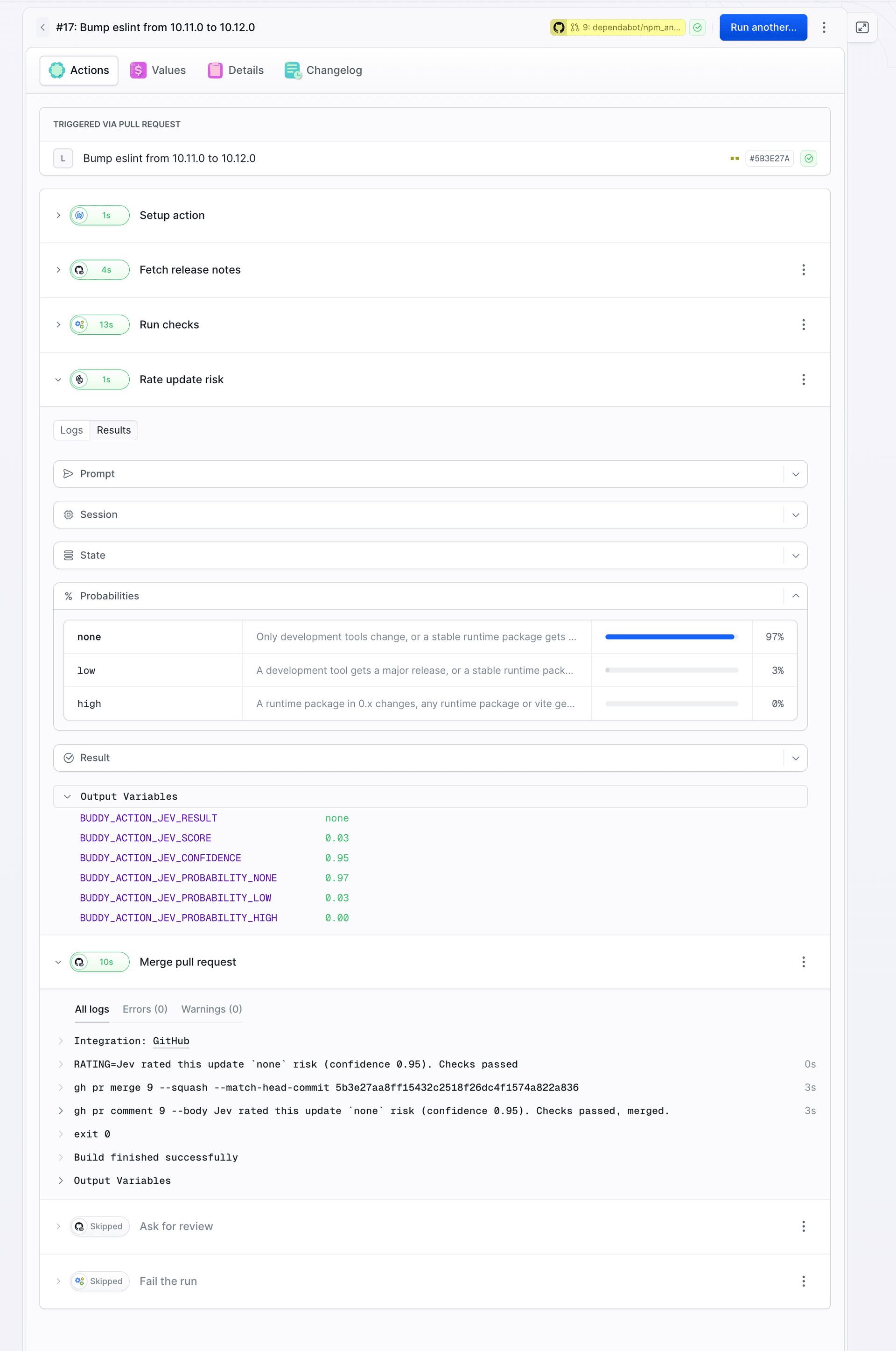Open the three-dot menu for Fetch release notes
Image resolution: width=896 pixels, height=1351 pixels.
[x=803, y=270]
